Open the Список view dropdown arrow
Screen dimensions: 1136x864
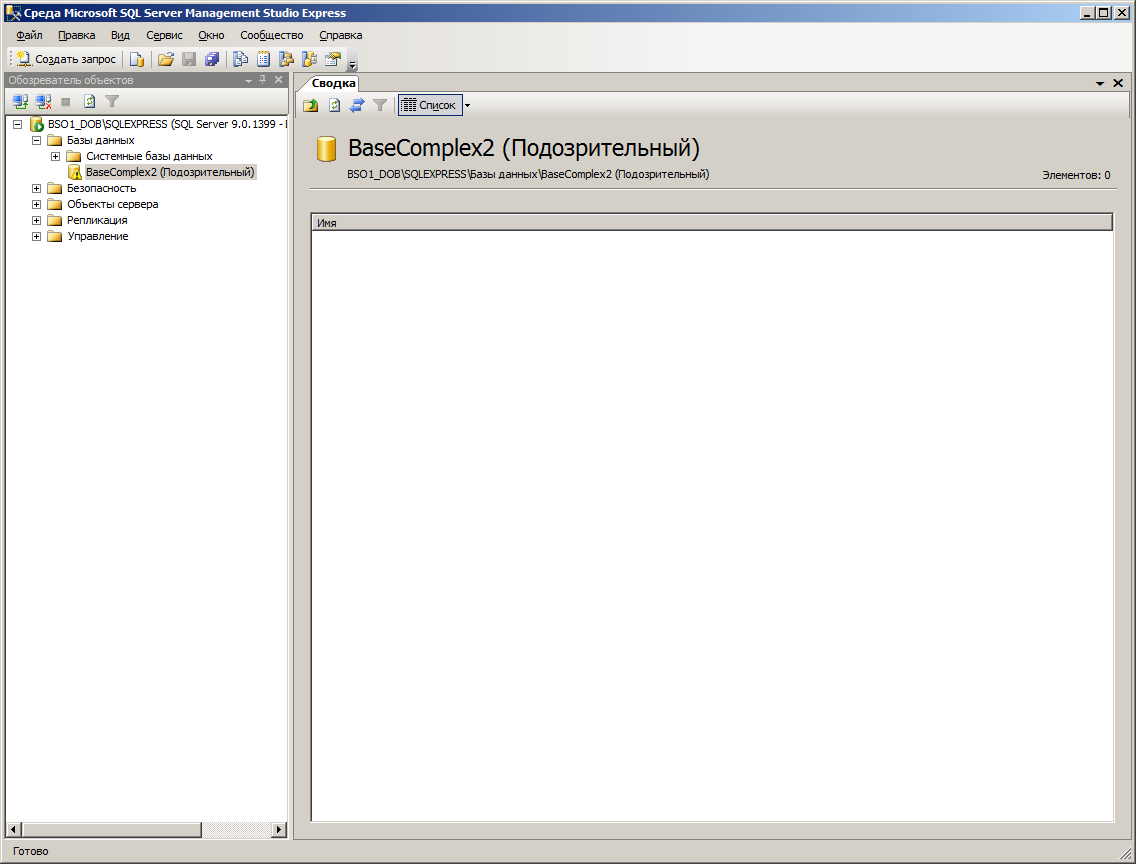tap(467, 105)
